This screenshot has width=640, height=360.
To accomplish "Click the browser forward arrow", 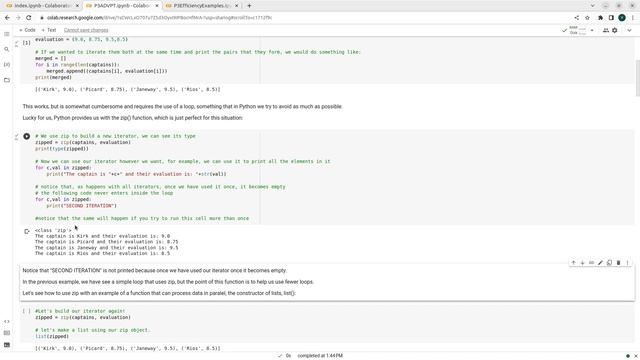I will pos(18,18).
